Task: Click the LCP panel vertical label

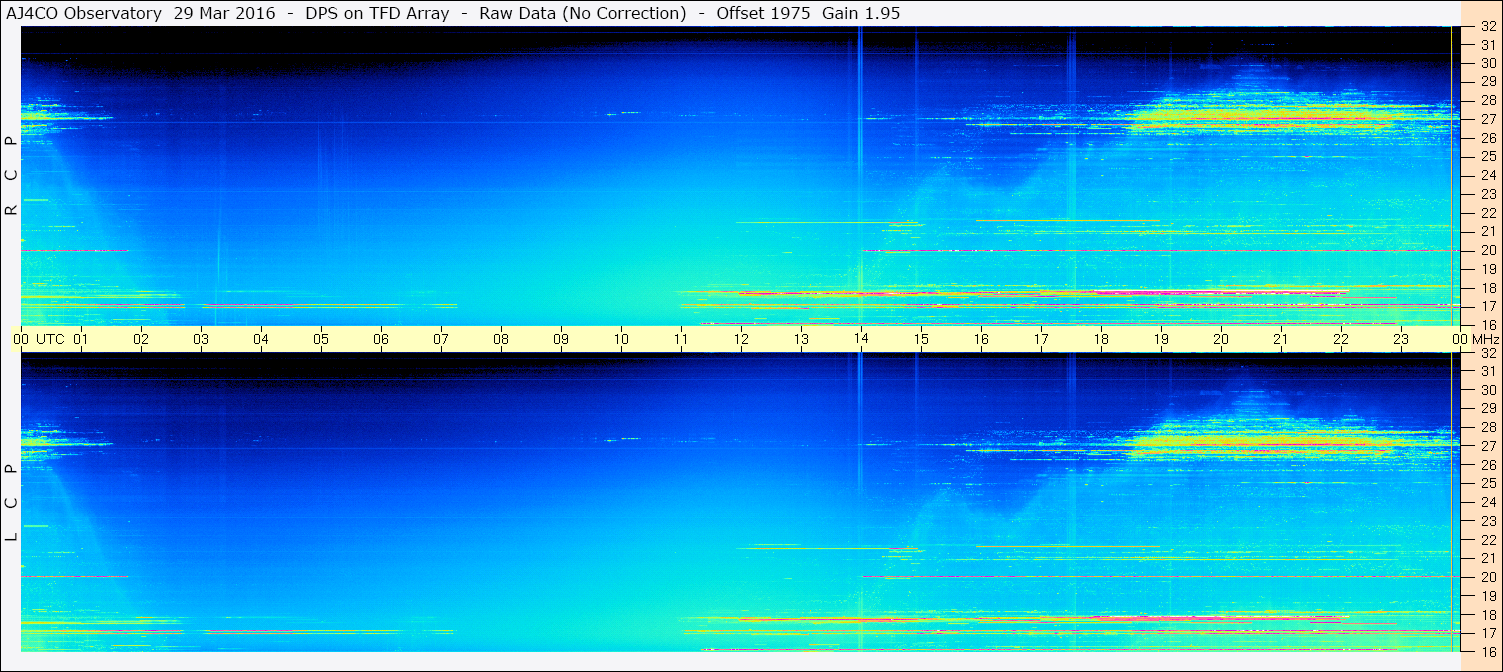Action: [x=12, y=502]
